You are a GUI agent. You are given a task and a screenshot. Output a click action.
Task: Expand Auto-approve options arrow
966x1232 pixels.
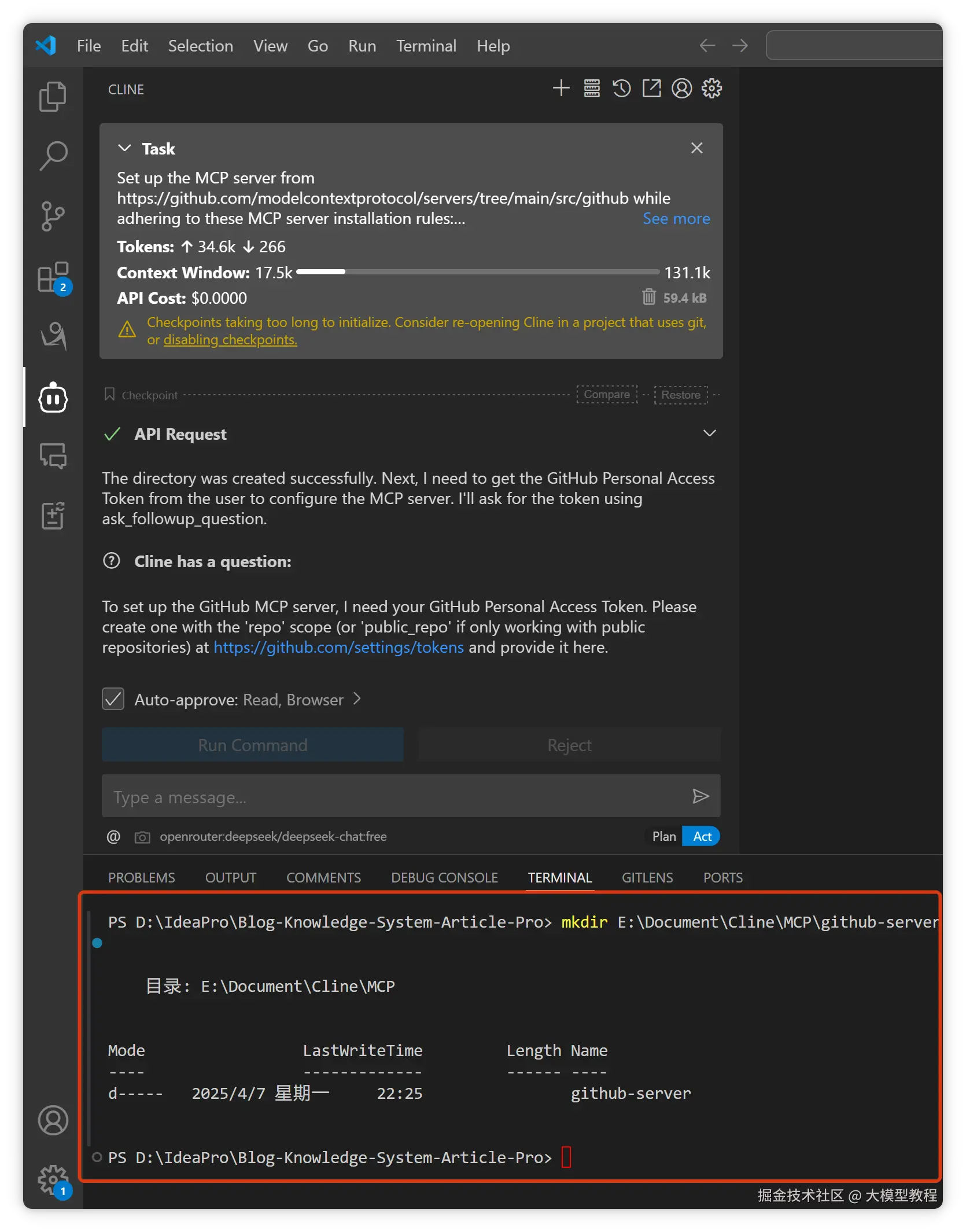(x=357, y=699)
